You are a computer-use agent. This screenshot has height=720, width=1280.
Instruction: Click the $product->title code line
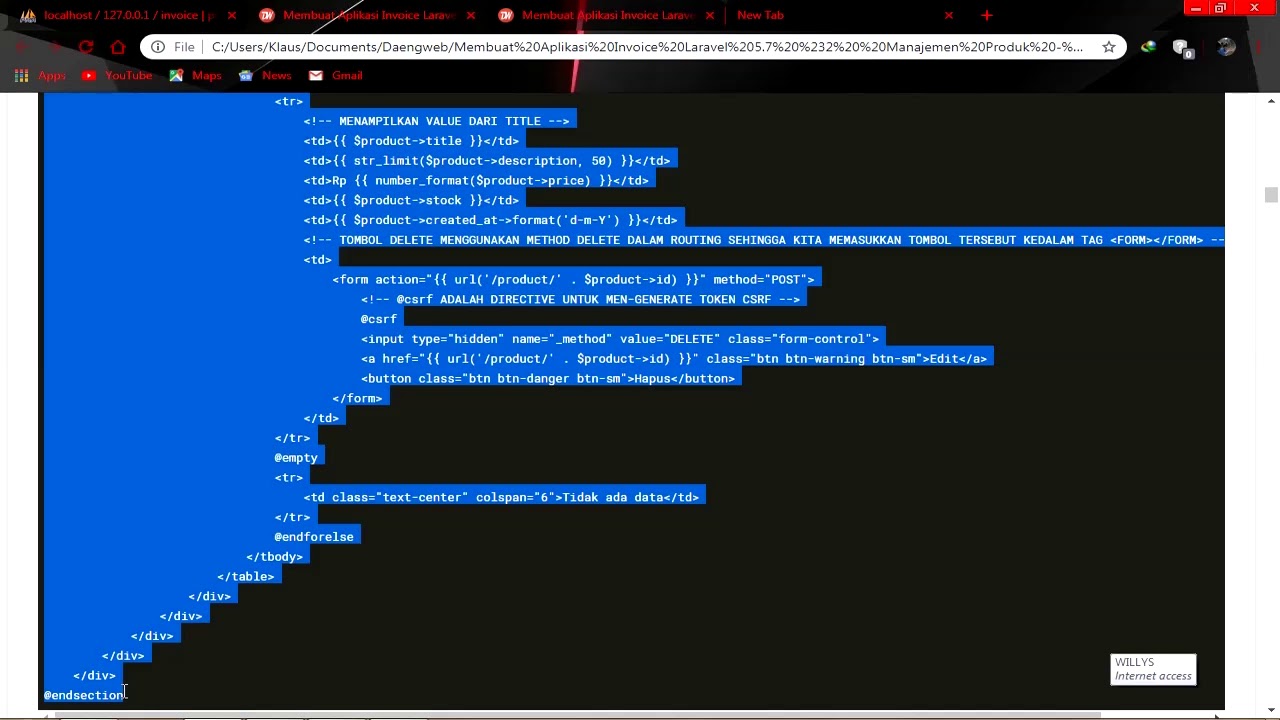coord(411,141)
